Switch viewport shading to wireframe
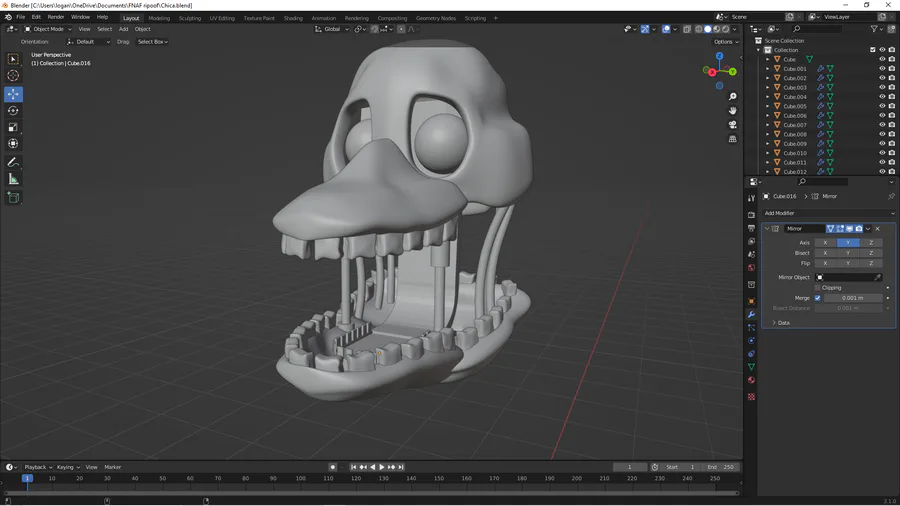 point(699,29)
